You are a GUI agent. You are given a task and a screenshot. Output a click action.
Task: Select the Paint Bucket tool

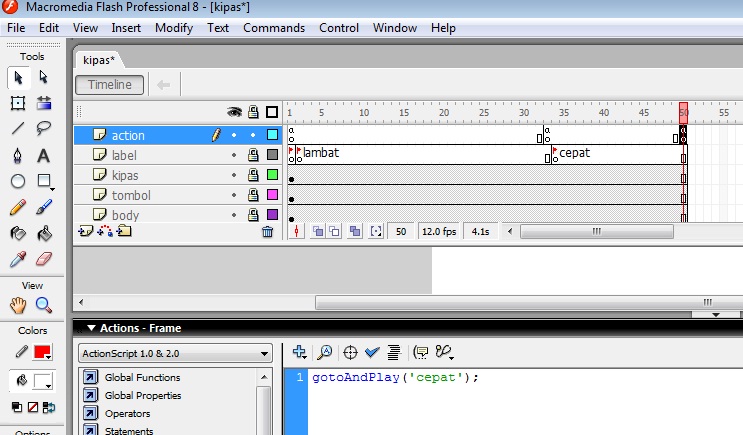[x=44, y=233]
